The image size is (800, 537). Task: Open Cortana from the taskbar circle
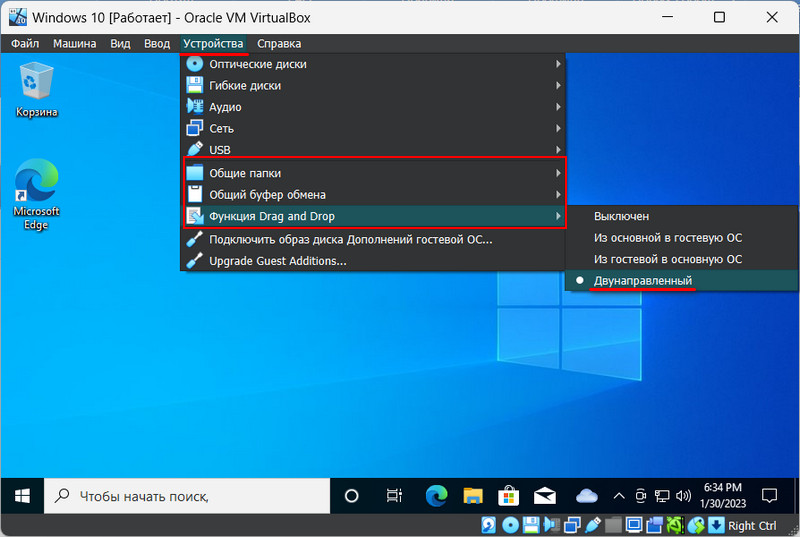352,496
